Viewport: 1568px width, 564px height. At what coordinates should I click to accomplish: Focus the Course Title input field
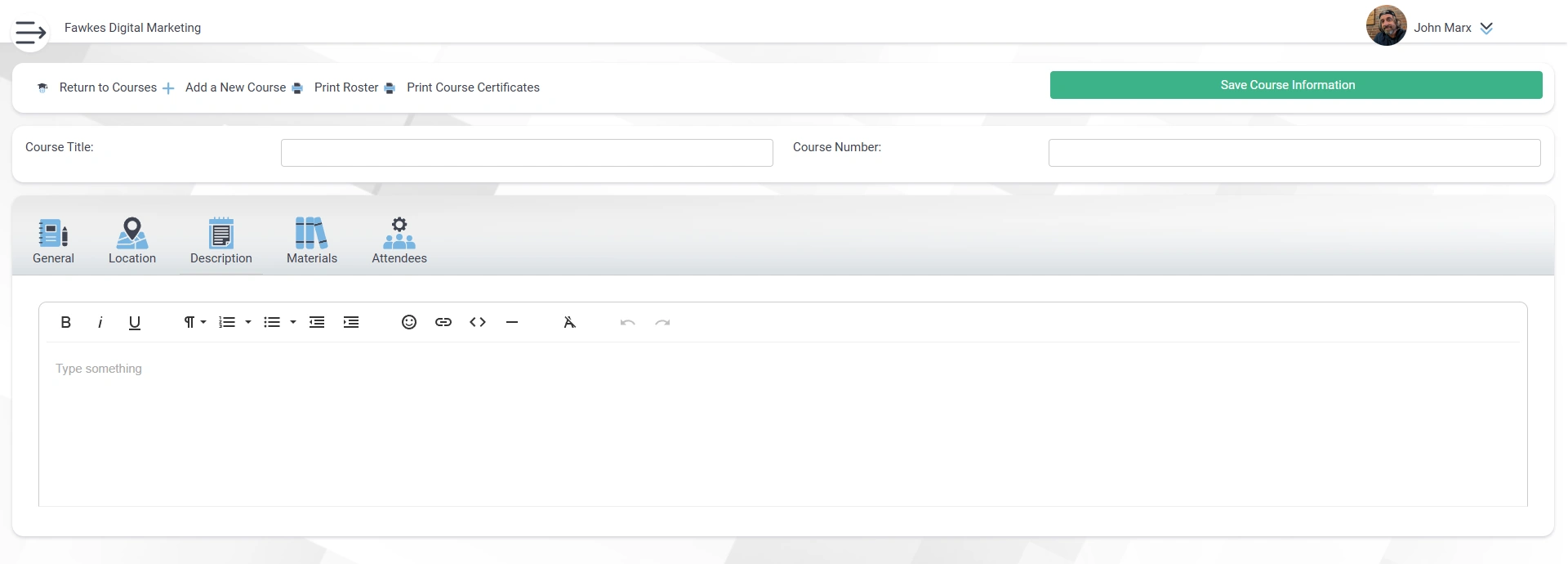527,153
